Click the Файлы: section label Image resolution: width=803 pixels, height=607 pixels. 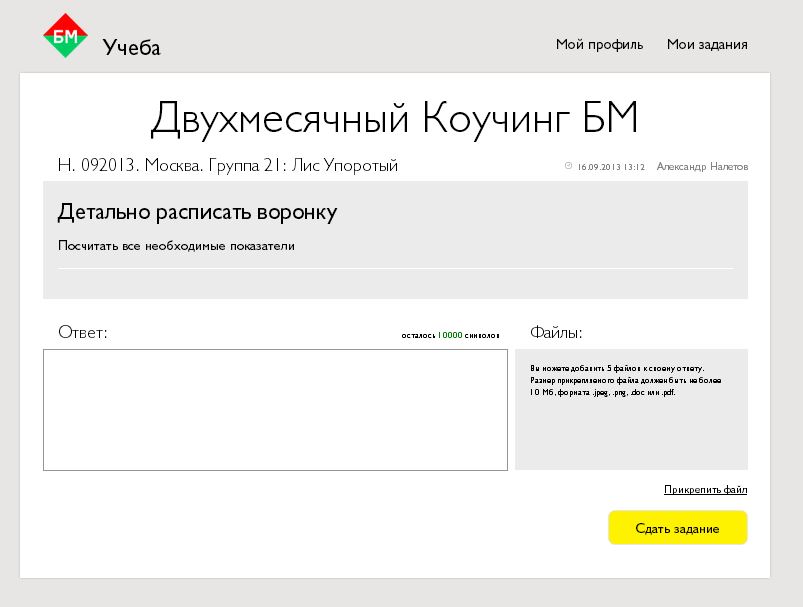[556, 333]
